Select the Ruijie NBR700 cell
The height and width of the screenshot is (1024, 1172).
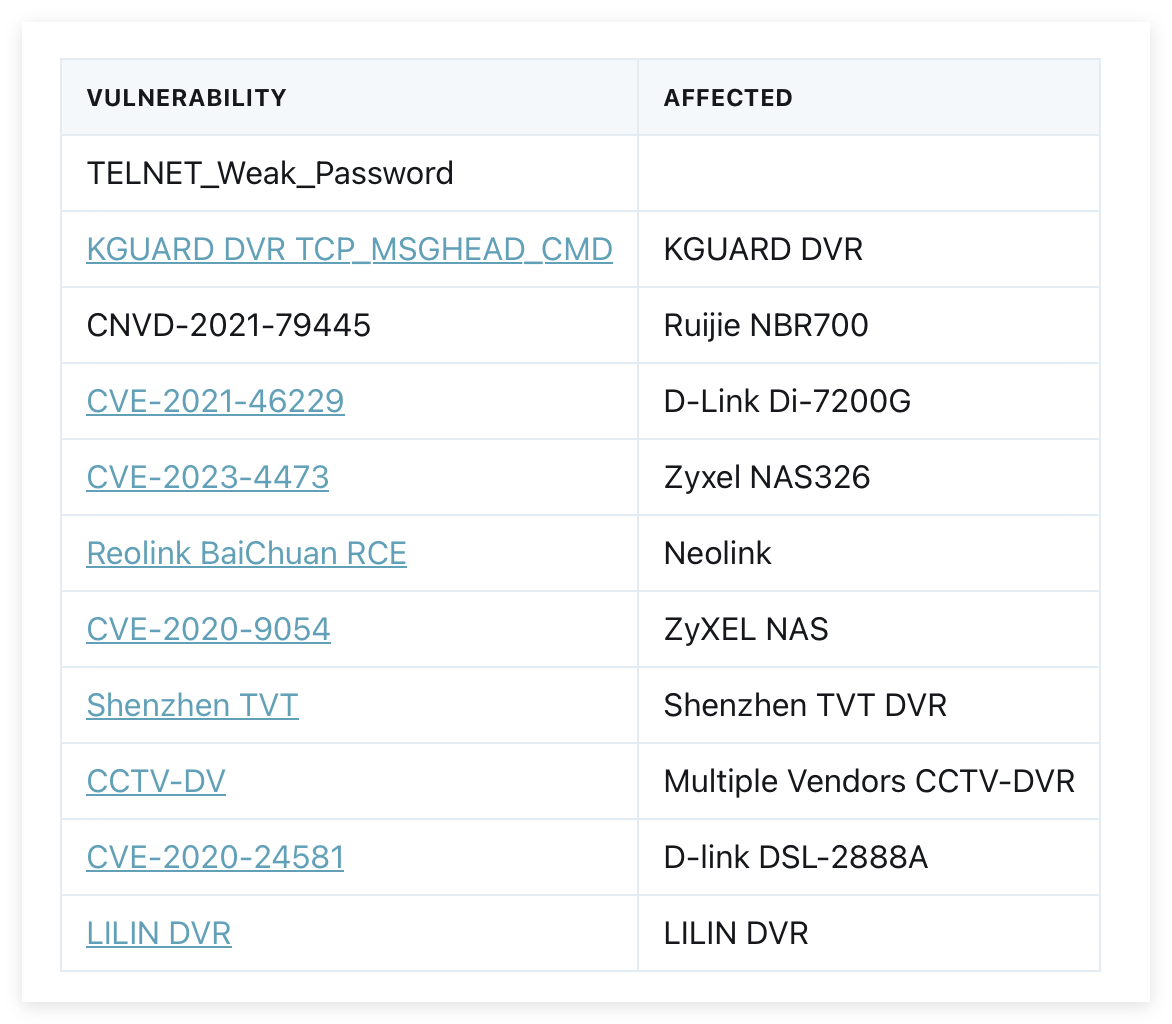click(766, 325)
